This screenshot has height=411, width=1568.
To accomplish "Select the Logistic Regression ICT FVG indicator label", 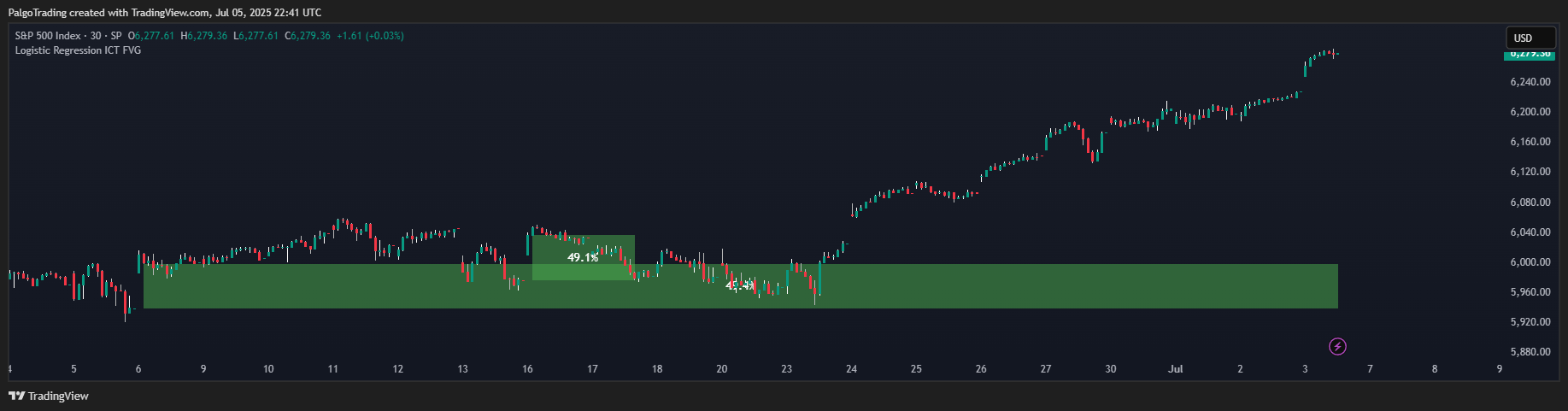I will pos(78,50).
